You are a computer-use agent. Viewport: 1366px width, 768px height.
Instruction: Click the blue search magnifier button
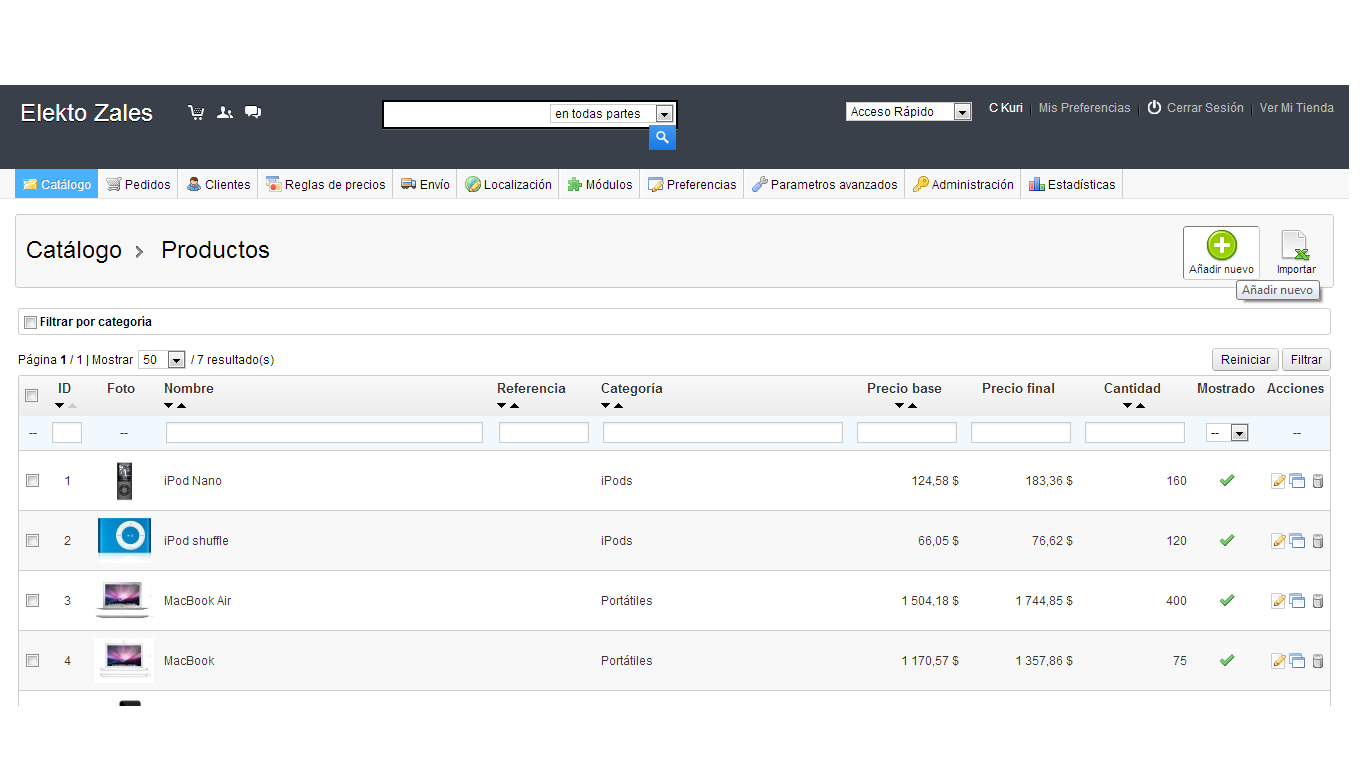coord(662,138)
